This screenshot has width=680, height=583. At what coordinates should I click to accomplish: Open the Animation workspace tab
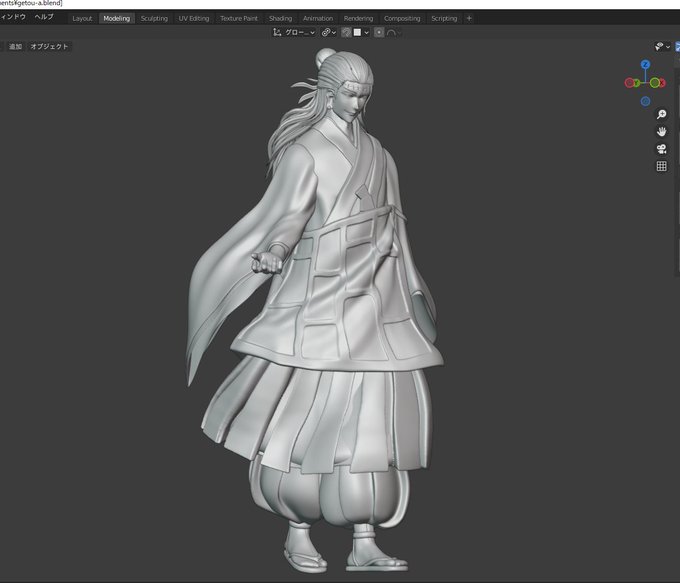tap(318, 18)
